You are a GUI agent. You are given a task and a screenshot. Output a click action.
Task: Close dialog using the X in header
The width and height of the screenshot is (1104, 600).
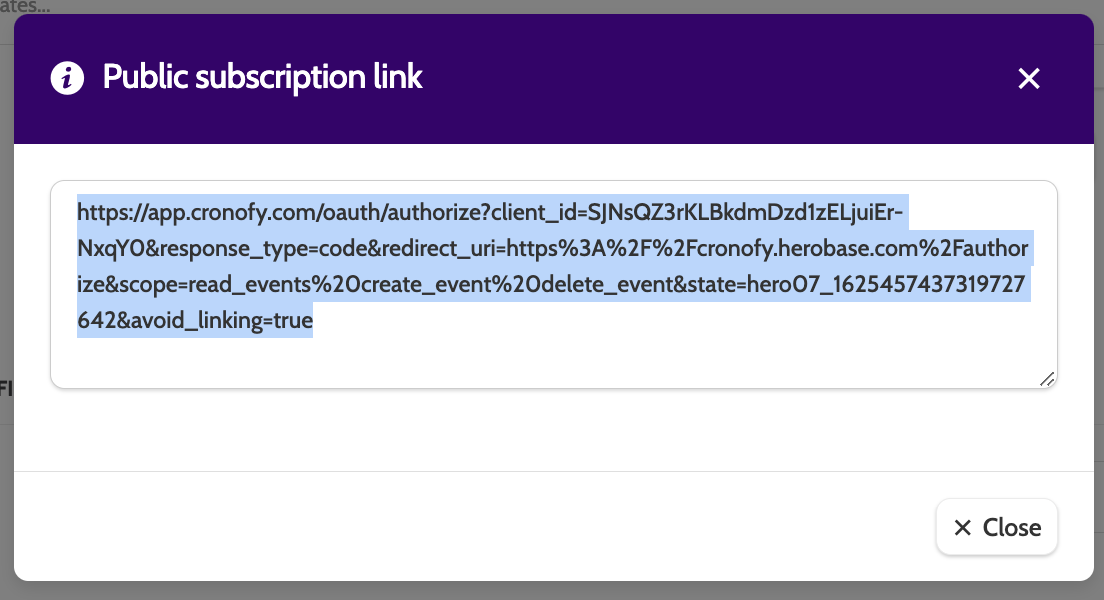click(x=1029, y=78)
